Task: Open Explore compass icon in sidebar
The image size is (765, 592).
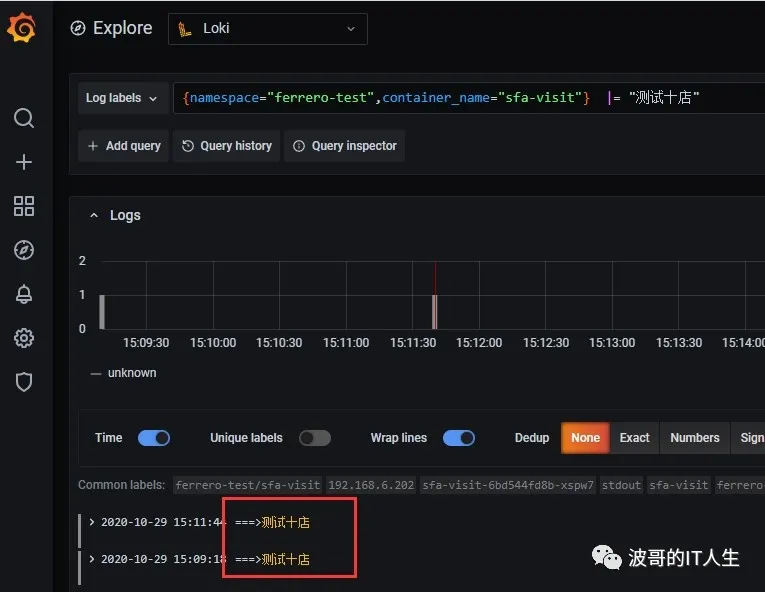Action: [x=23, y=250]
